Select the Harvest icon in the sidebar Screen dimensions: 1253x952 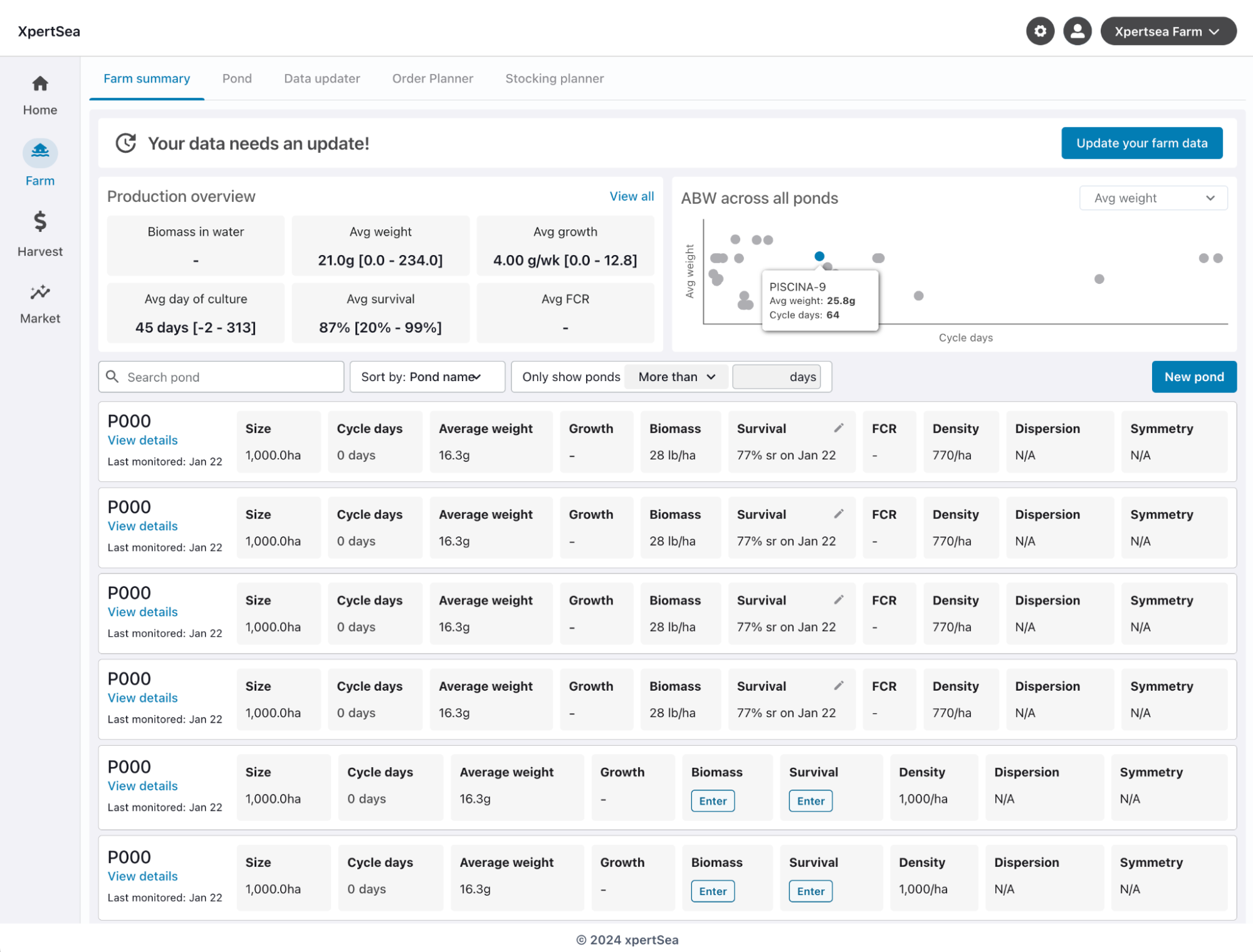click(39, 222)
